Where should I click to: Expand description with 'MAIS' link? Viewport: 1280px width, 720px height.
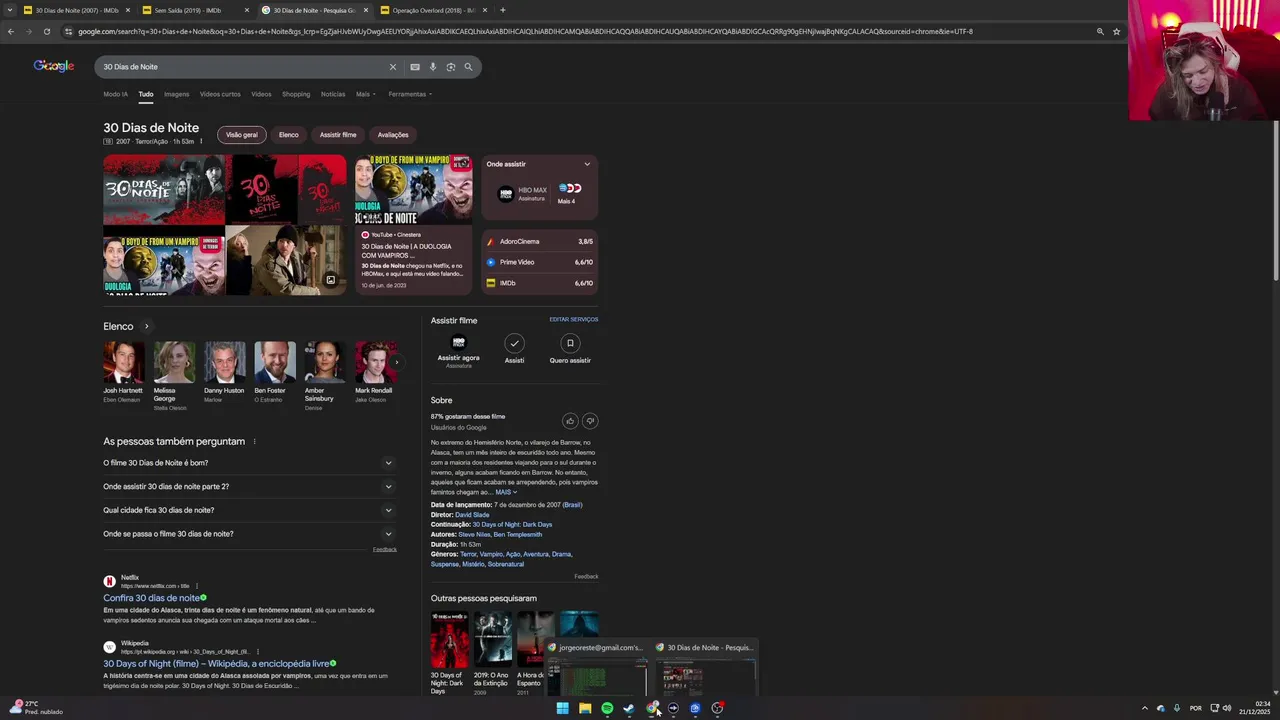click(x=505, y=492)
